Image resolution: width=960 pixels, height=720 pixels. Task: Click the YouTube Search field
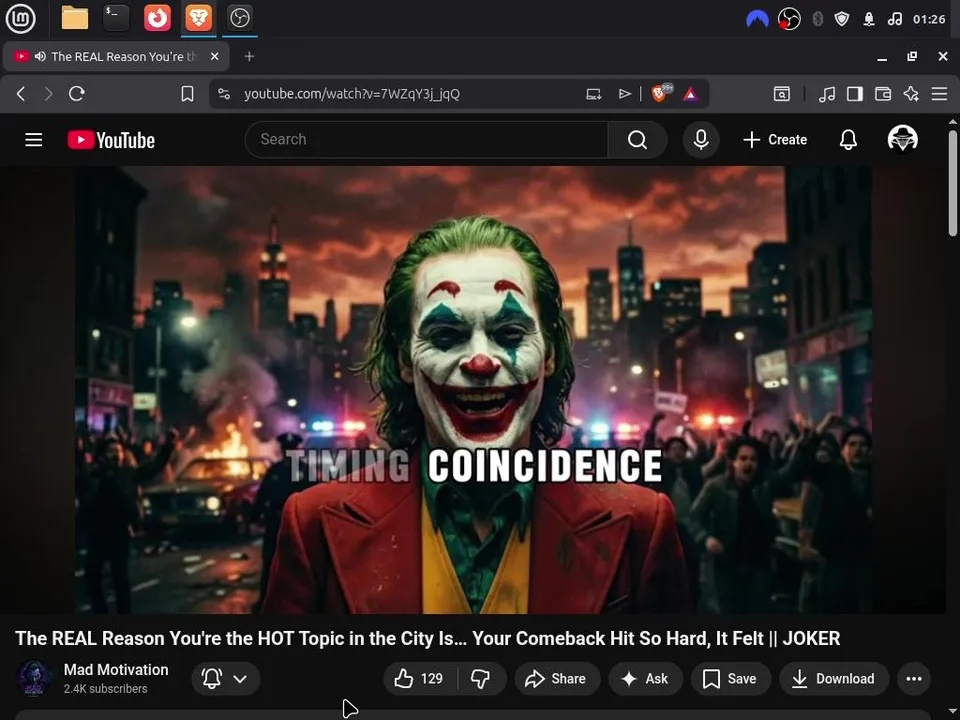[426, 140]
